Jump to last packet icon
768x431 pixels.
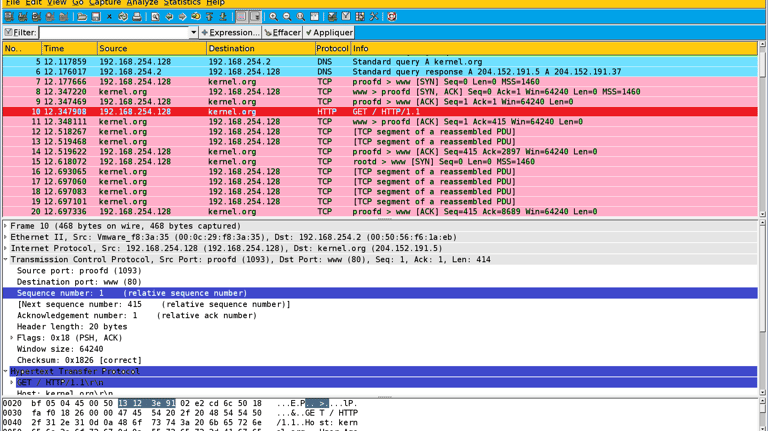[223, 17]
